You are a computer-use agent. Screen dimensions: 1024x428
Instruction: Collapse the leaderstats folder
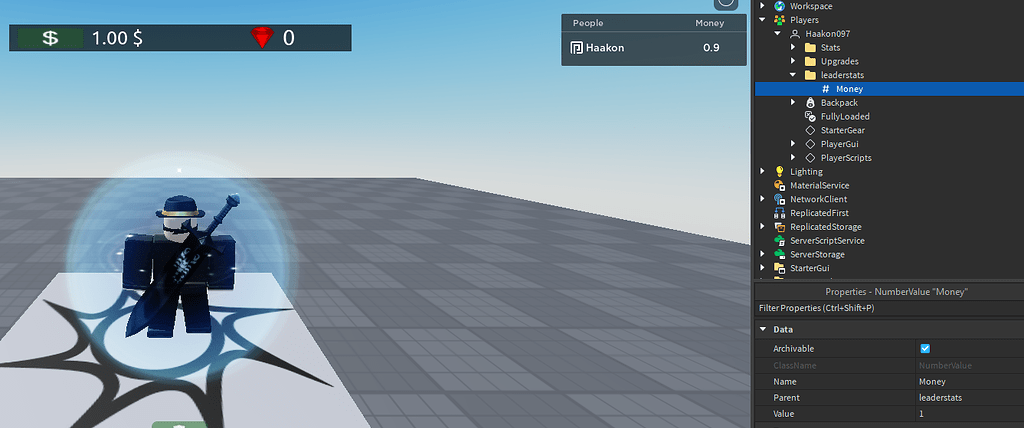click(793, 75)
